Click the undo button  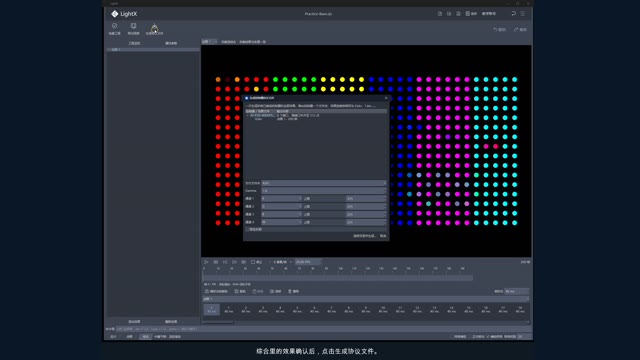click(x=500, y=29)
